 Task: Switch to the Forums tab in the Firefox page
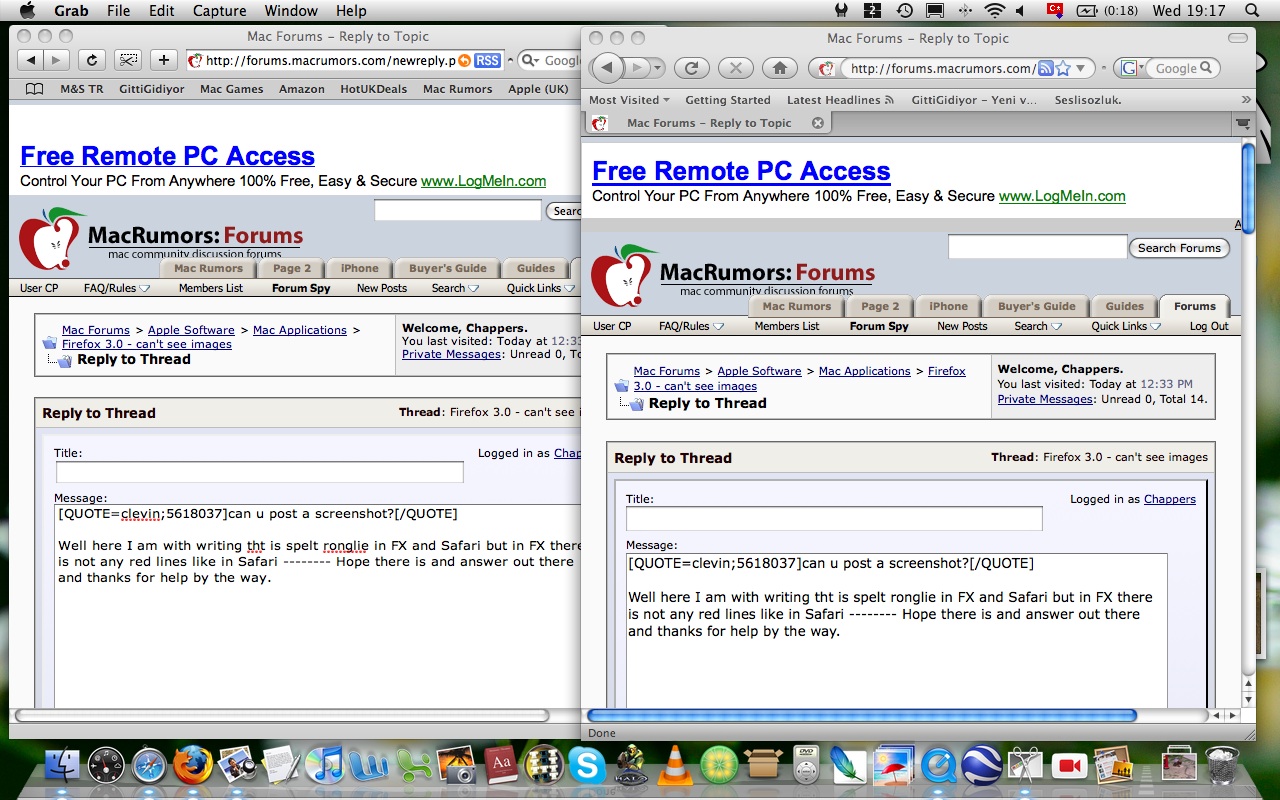[1195, 306]
